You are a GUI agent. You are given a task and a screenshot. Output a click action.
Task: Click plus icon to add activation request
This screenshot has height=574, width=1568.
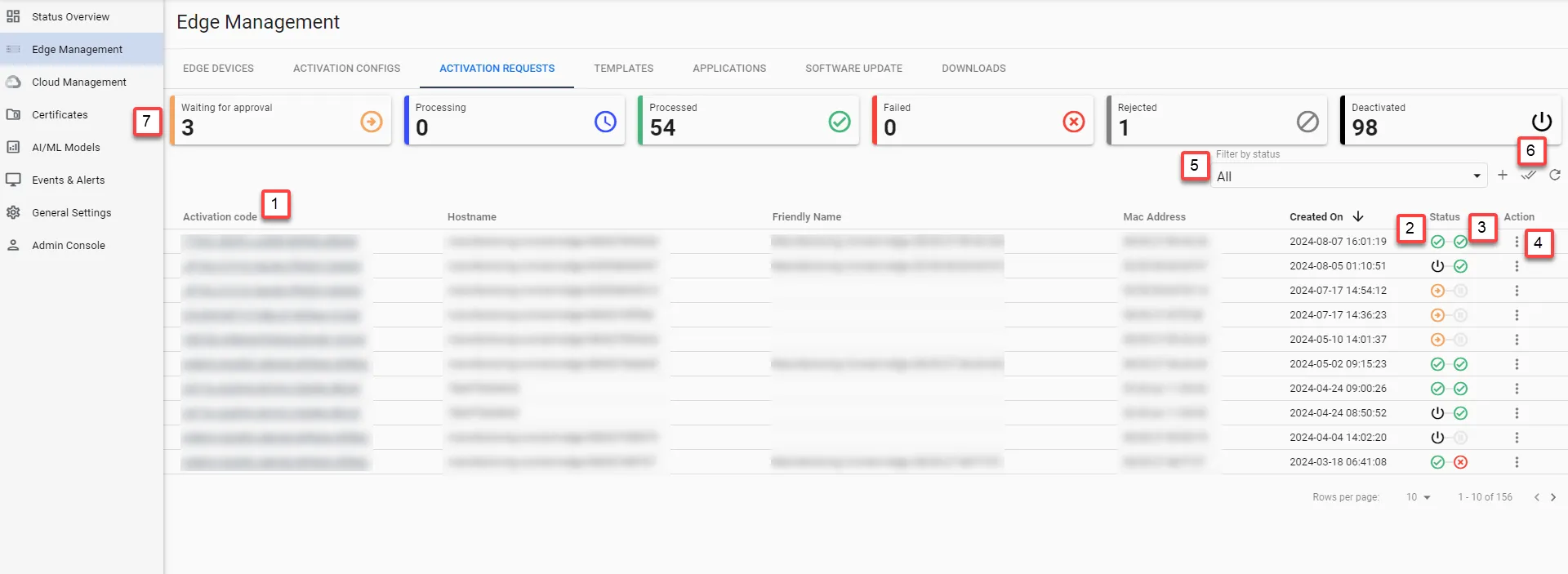pos(1503,175)
